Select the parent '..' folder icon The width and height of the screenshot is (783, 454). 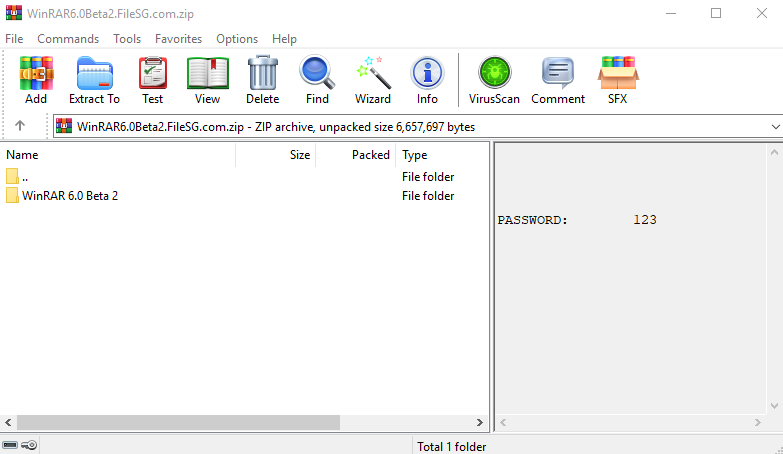tap(12, 176)
